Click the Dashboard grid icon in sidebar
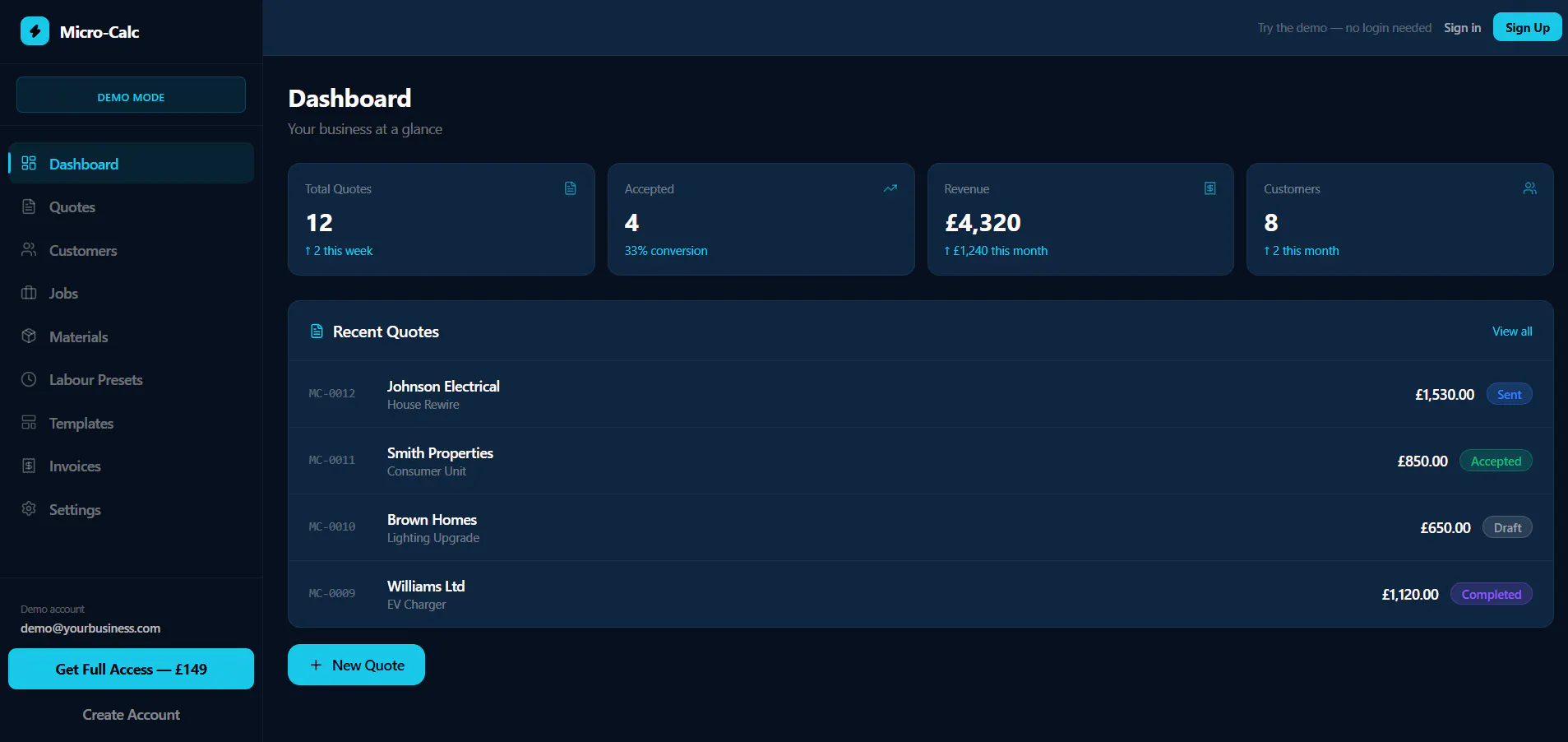 (x=29, y=163)
